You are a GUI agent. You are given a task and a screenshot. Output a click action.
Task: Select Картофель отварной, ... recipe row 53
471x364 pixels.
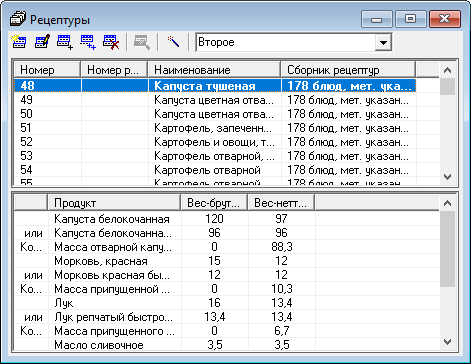click(215, 156)
